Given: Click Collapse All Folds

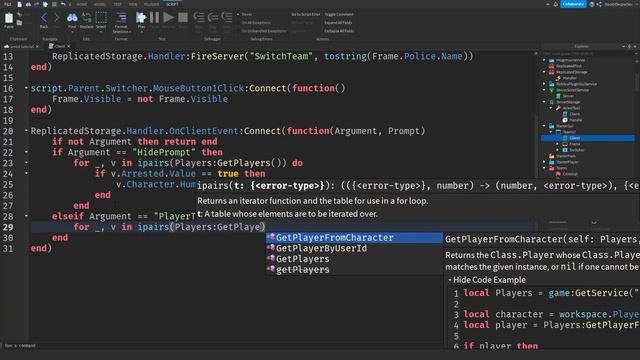Looking at the screenshot, I should pos(339,31).
